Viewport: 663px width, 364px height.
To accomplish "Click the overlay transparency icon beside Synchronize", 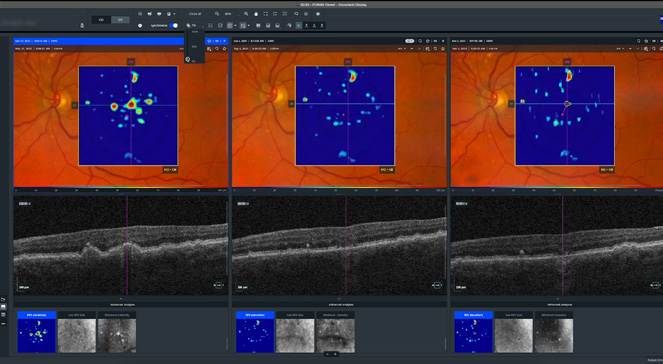I will (x=188, y=25).
